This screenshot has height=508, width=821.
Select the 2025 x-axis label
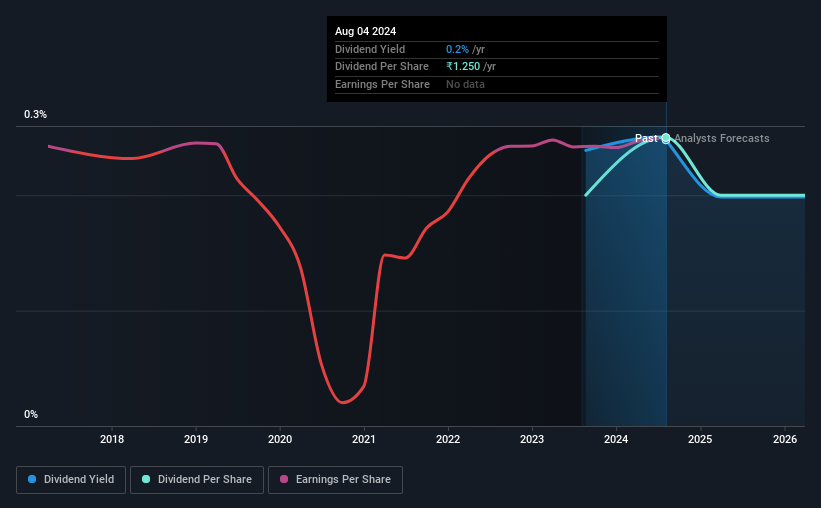pyautogui.click(x=700, y=439)
